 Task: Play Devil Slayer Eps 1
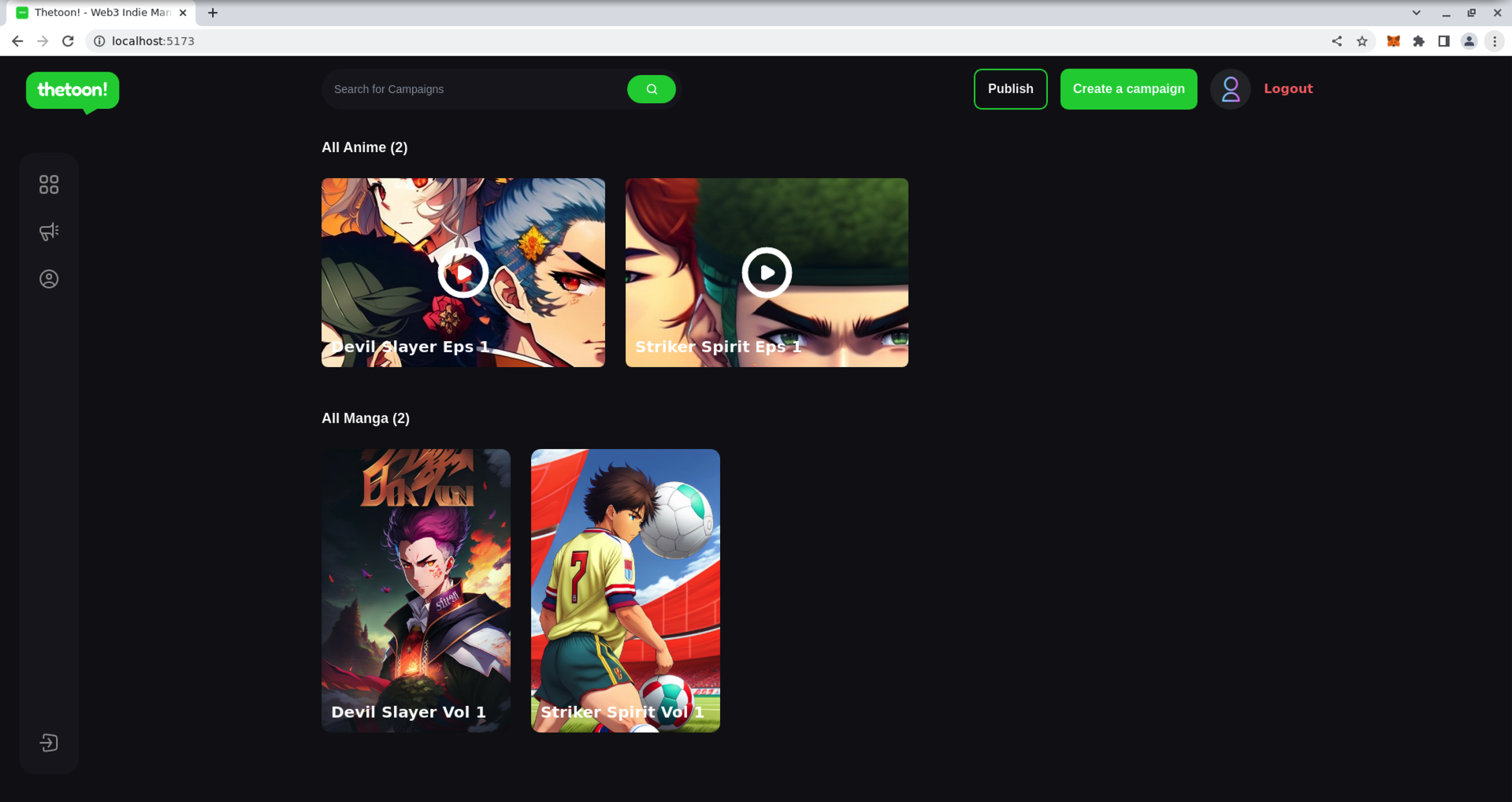point(463,272)
